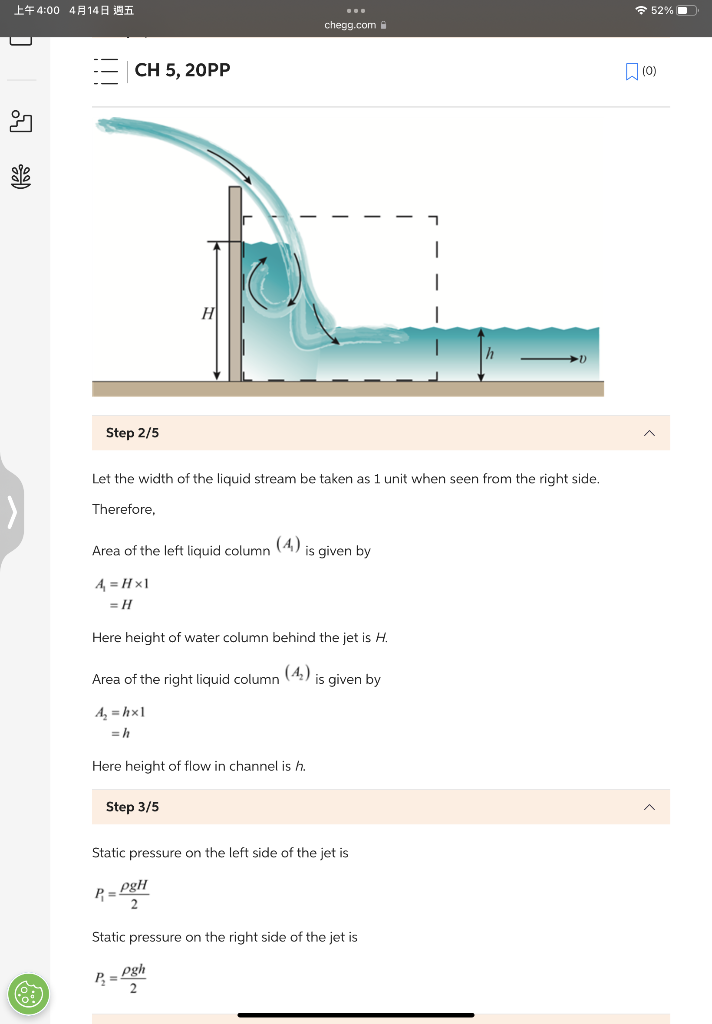The height and width of the screenshot is (1024, 712).
Task: Tap the ellipsis above the address bar
Action: click(x=356, y=12)
